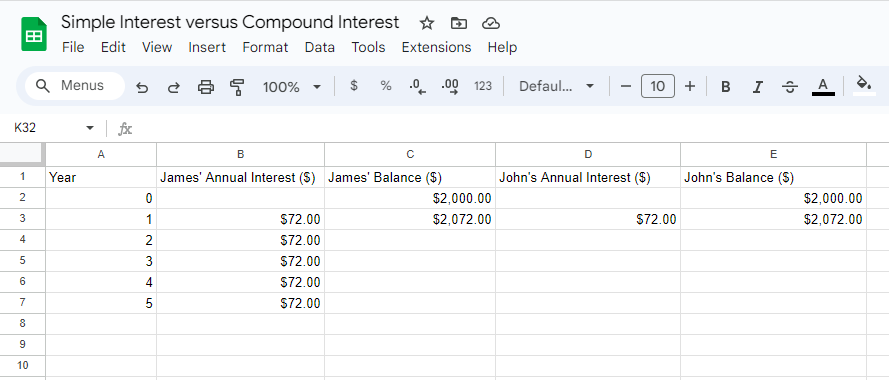
Task: Open the Extensions menu
Action: (437, 47)
